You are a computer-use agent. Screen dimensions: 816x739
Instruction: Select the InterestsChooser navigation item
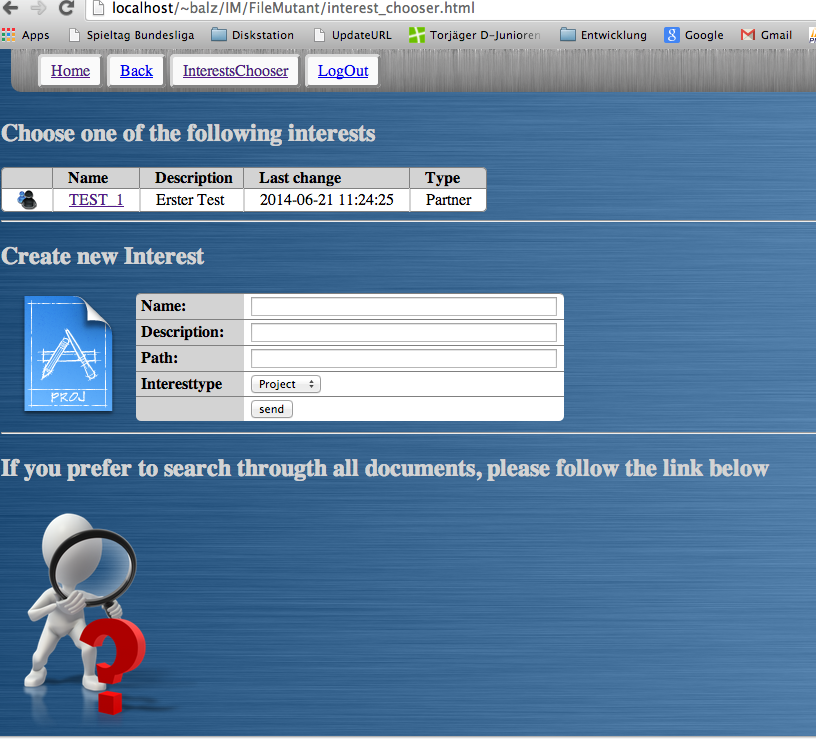coord(234,70)
